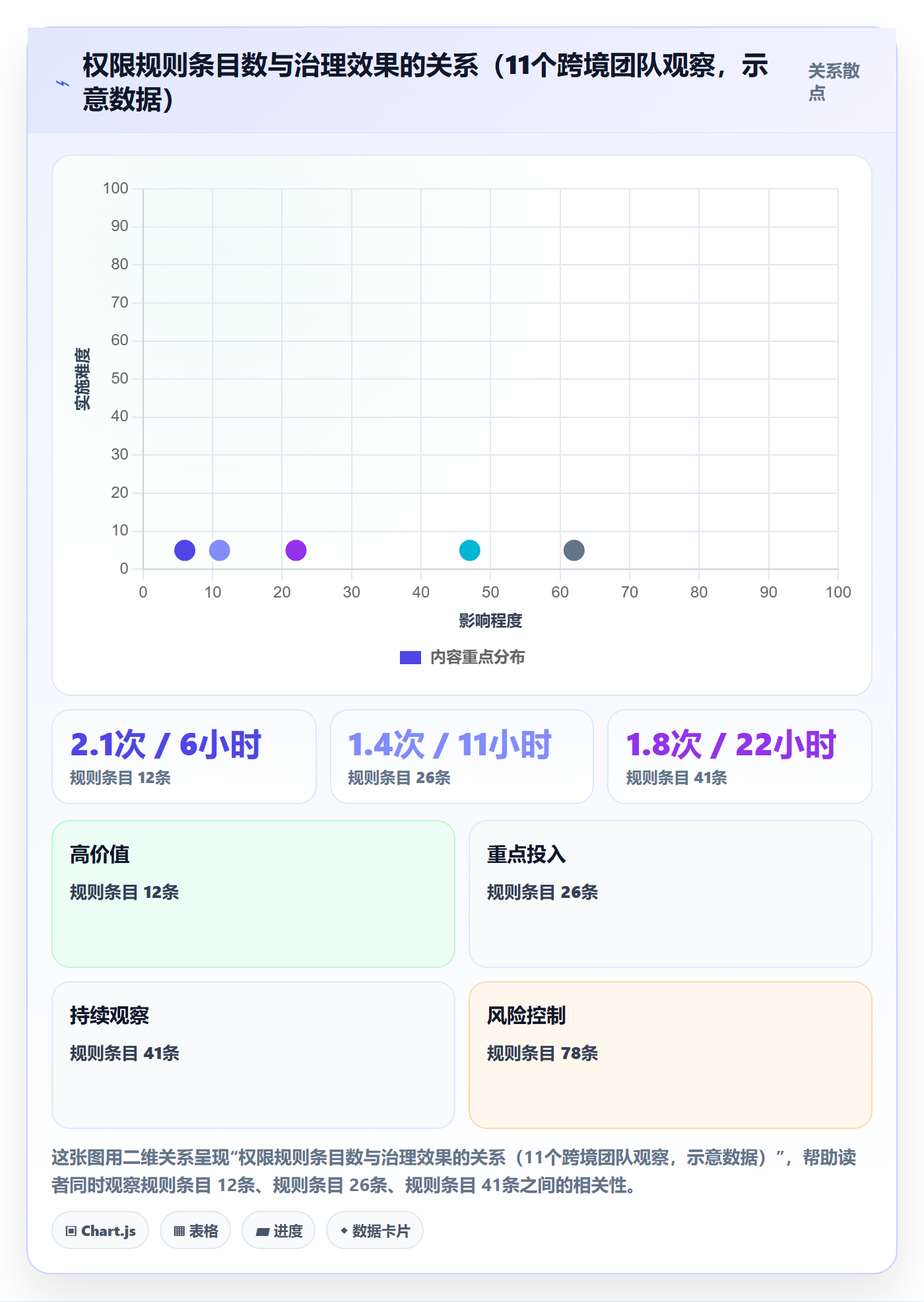This screenshot has width=924, height=1302.
Task: Click the 100 tick on the x-axis
Action: coord(838,592)
